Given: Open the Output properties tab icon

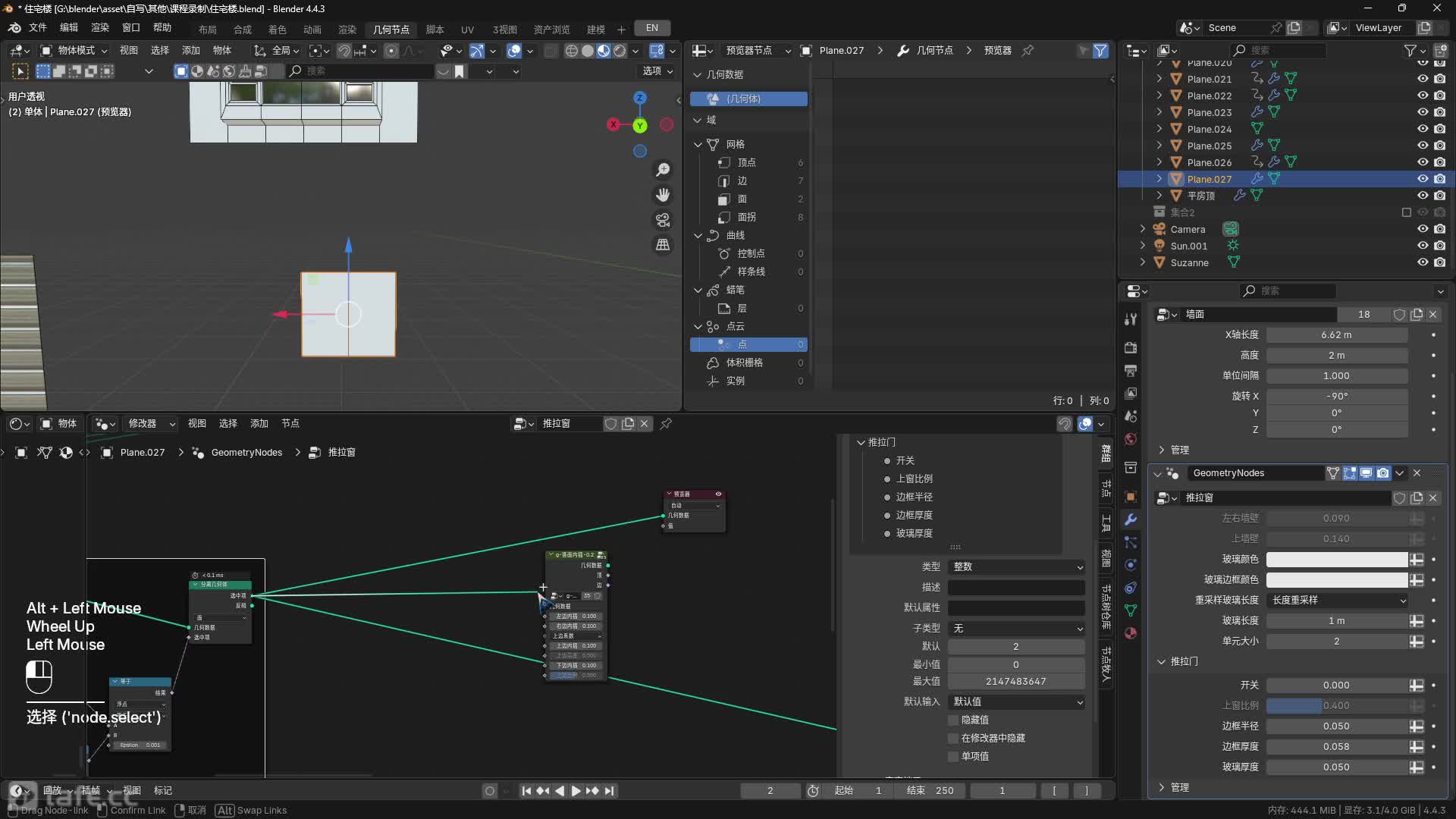Looking at the screenshot, I should tap(1131, 370).
